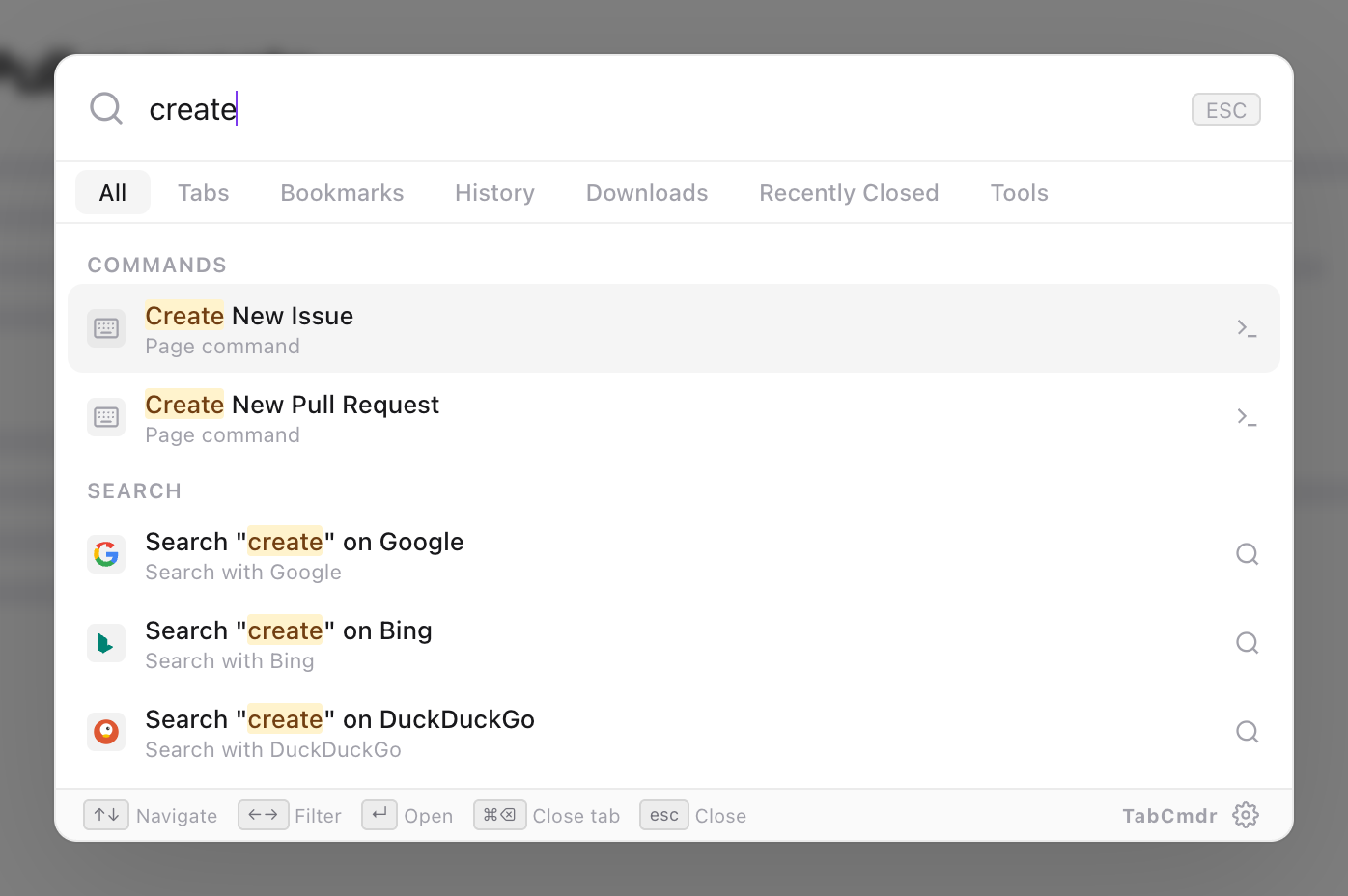Click keyboard icon of Create New Issue
1348x896 pixels.
pos(106,328)
